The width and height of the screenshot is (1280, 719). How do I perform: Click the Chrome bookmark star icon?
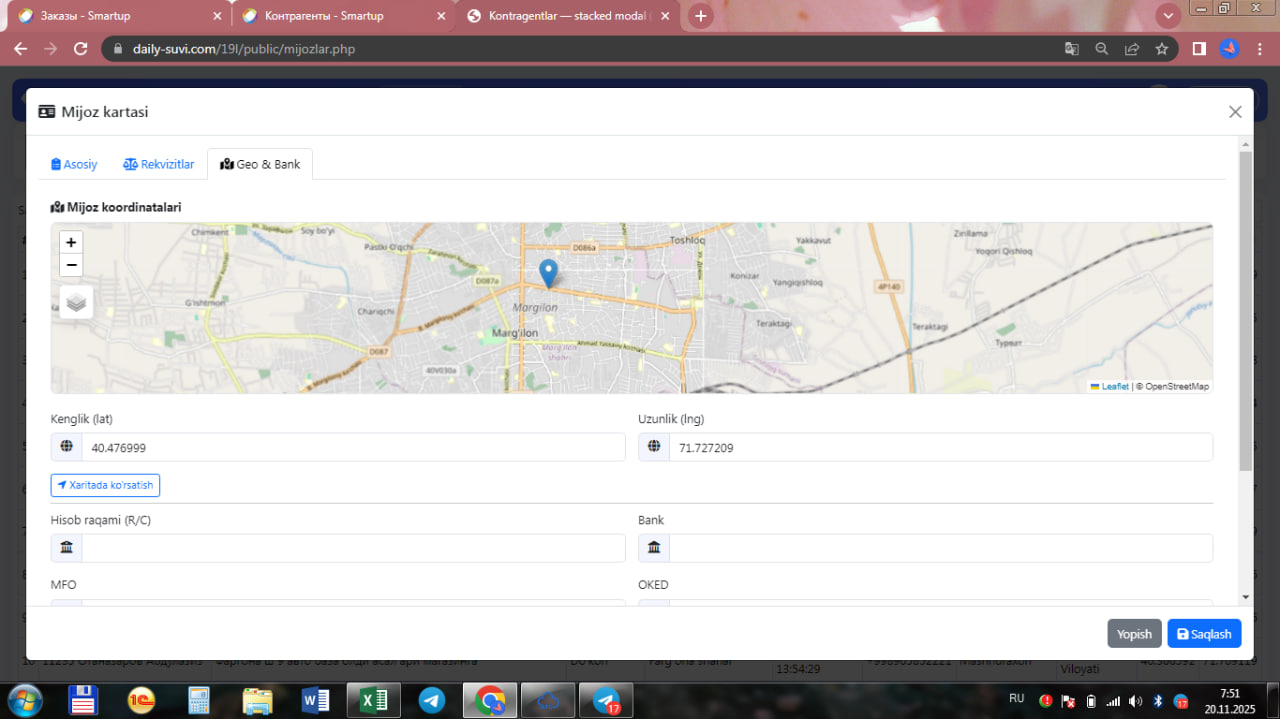[x=1162, y=49]
